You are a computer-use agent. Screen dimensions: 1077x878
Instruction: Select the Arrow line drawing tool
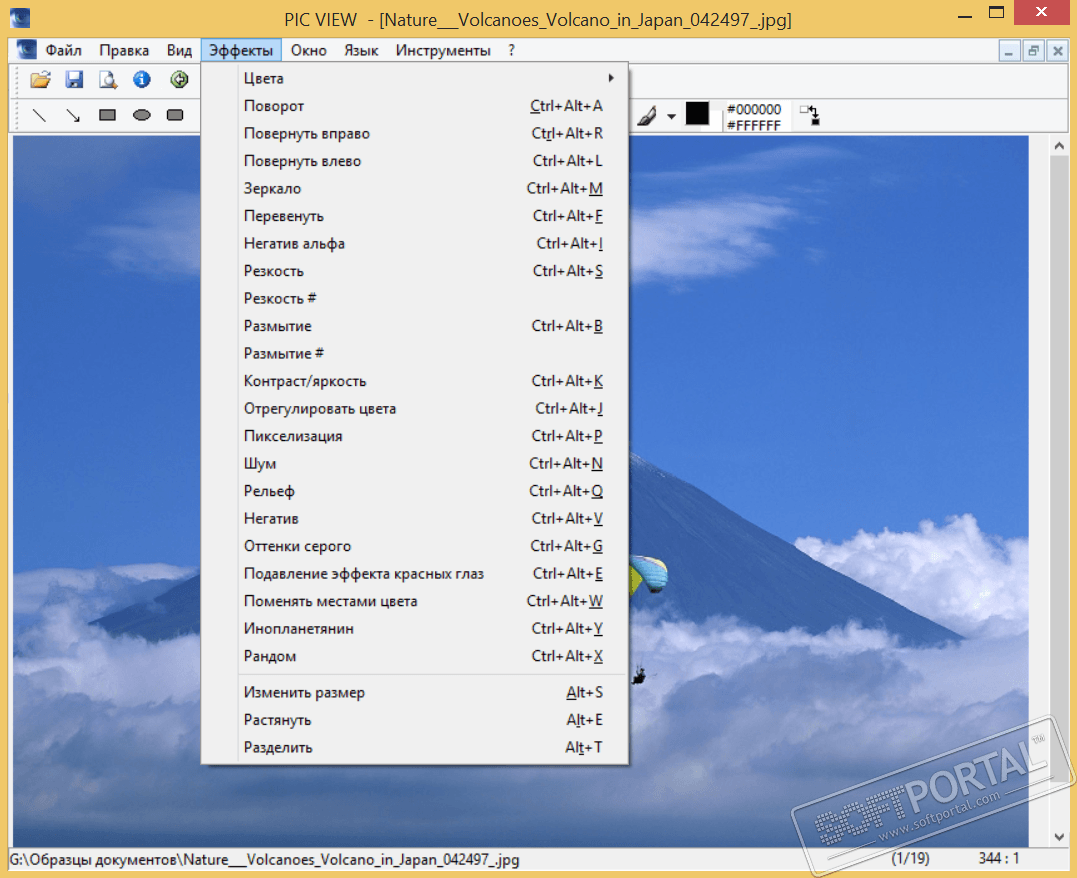(x=73, y=115)
